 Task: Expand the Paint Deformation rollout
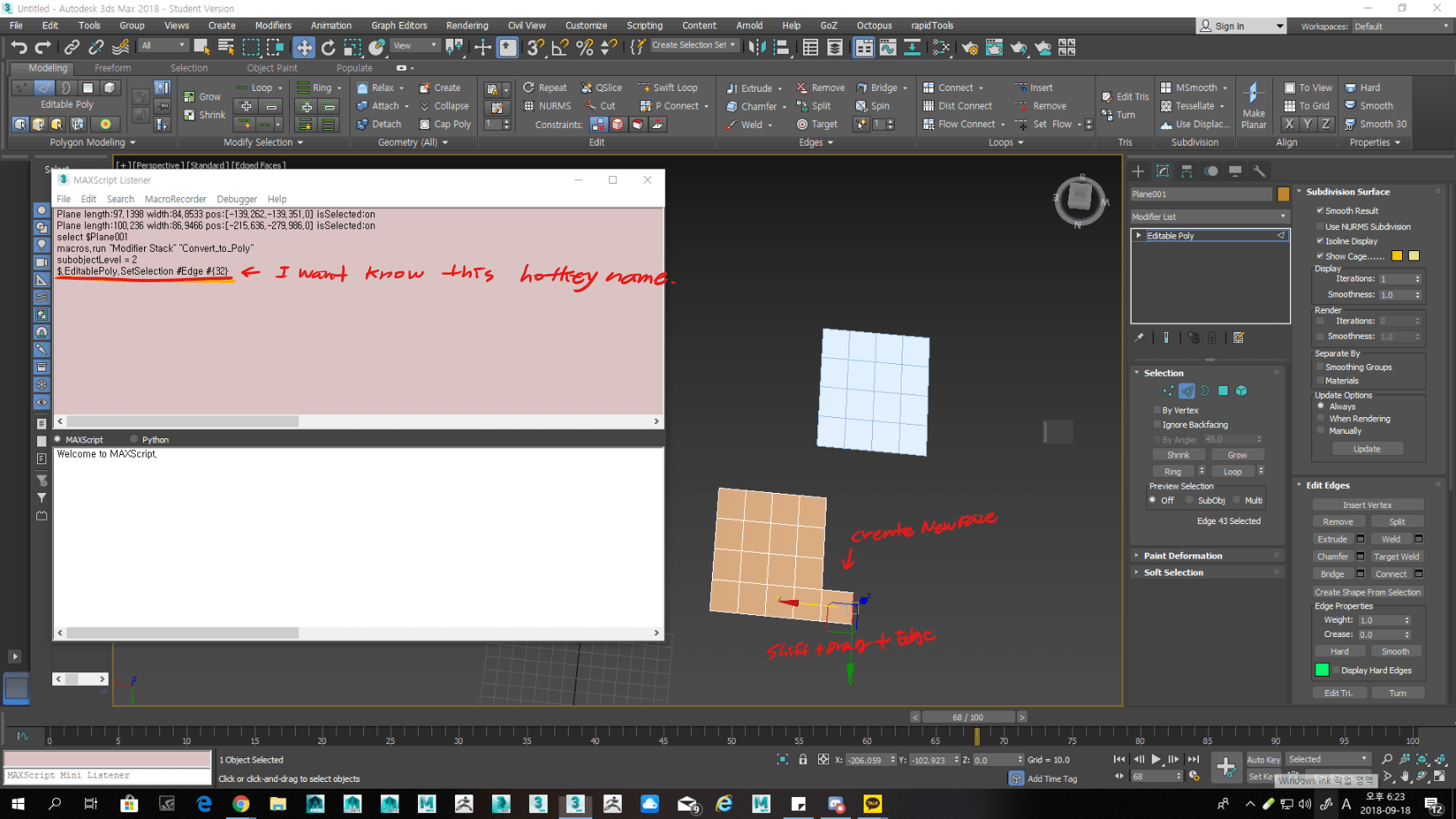[x=1182, y=556]
